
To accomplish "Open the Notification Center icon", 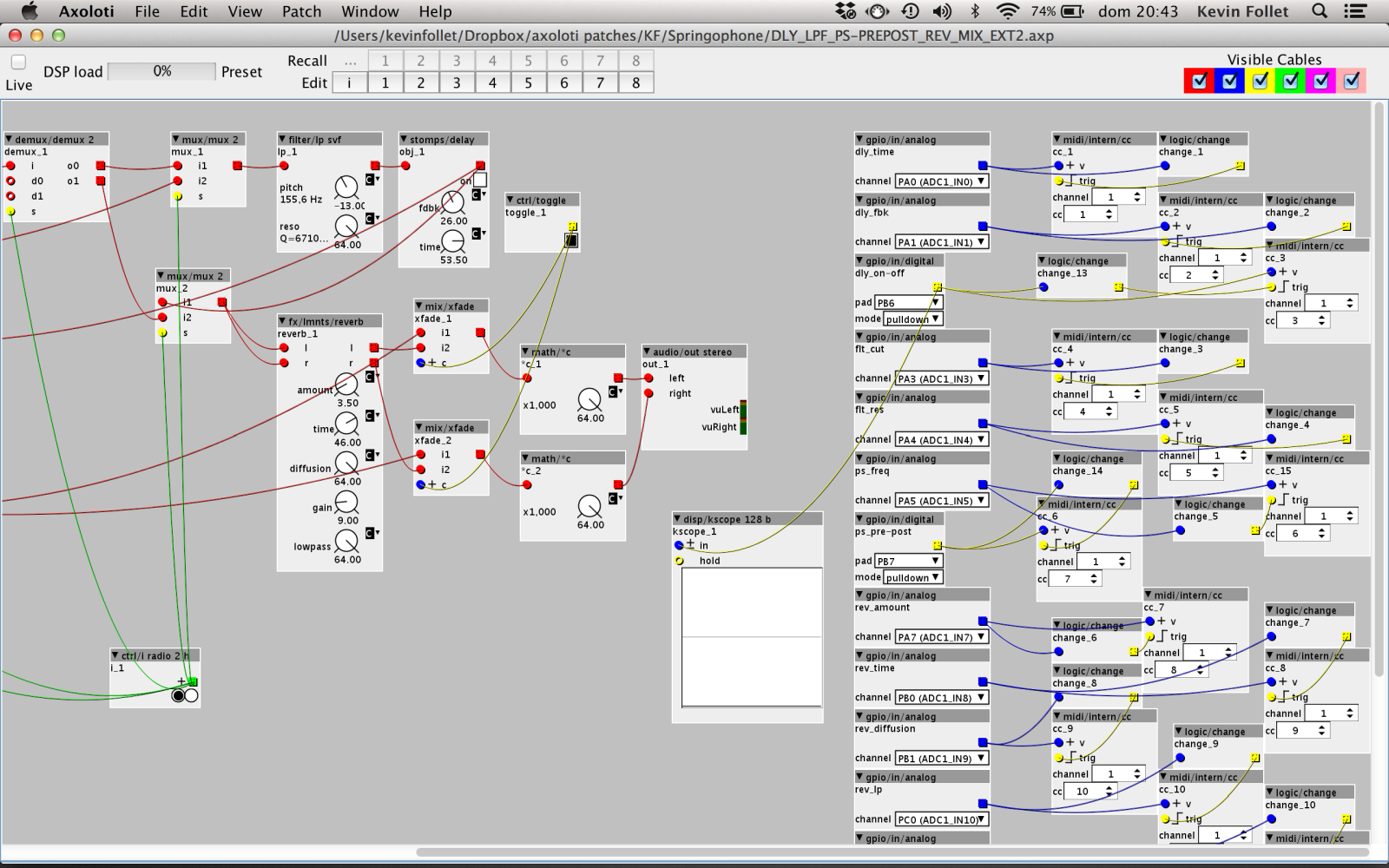I will pyautogui.click(x=1354, y=11).
